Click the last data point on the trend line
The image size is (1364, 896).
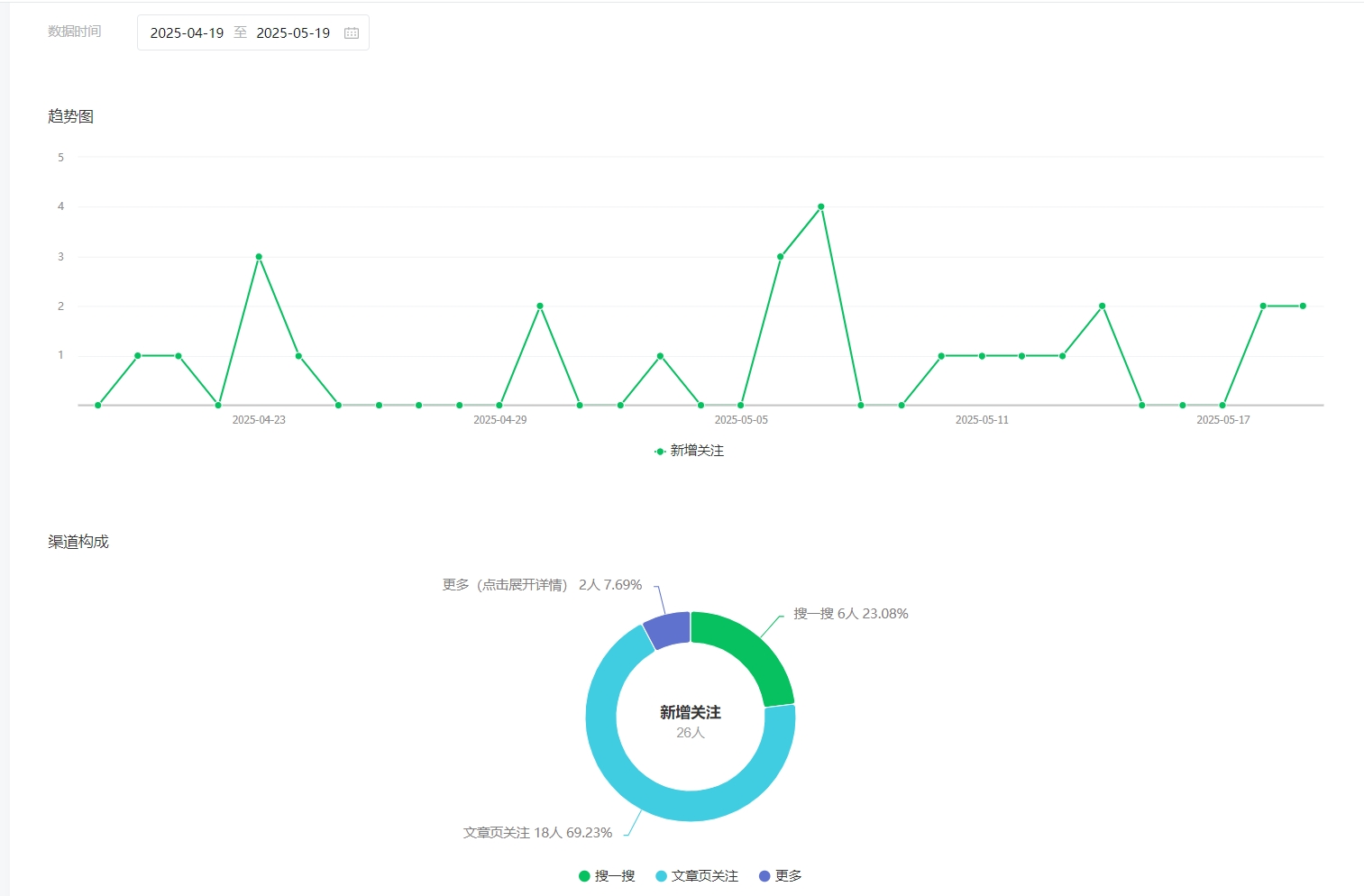[x=1303, y=306]
